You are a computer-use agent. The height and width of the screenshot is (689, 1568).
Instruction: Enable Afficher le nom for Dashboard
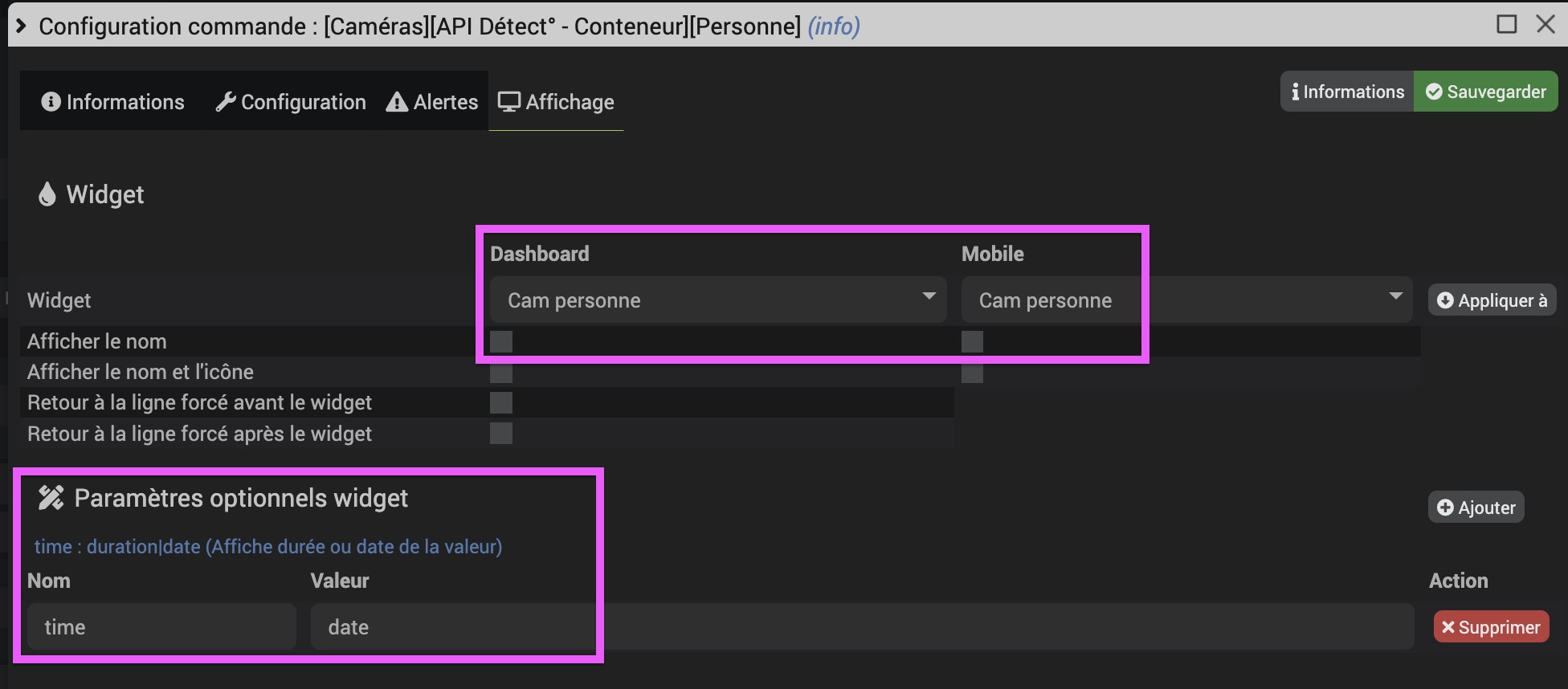point(501,341)
